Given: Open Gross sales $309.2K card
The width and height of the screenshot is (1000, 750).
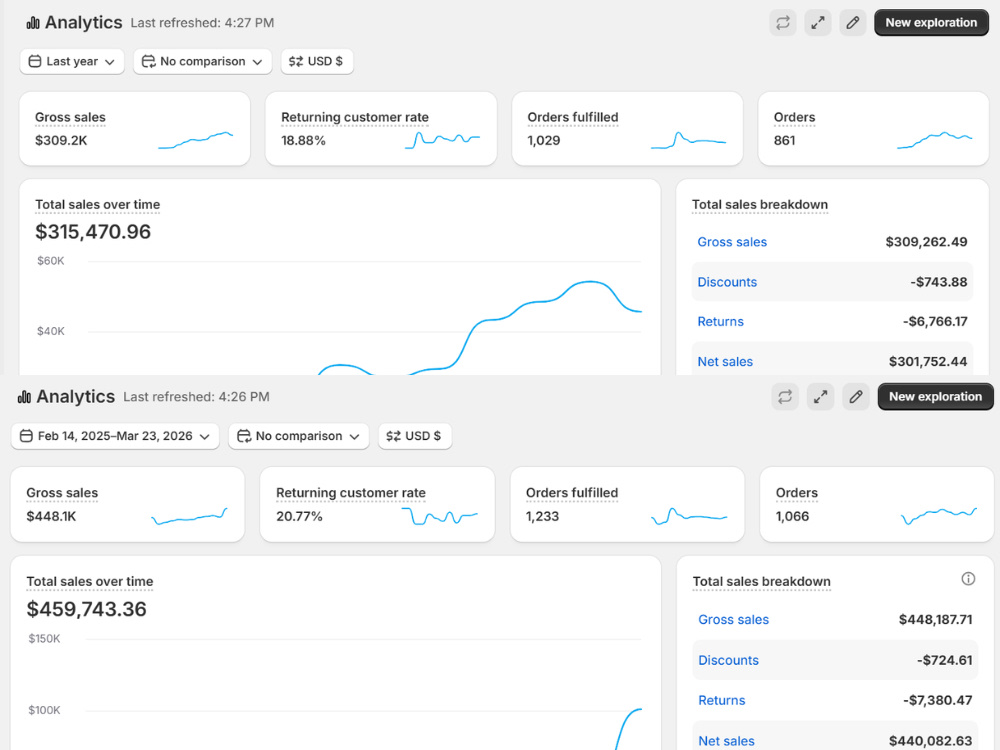Looking at the screenshot, I should (x=135, y=129).
